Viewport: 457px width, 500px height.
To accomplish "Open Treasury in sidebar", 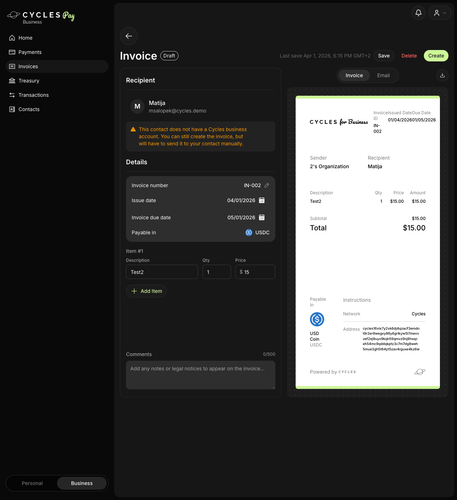I will [57, 81].
